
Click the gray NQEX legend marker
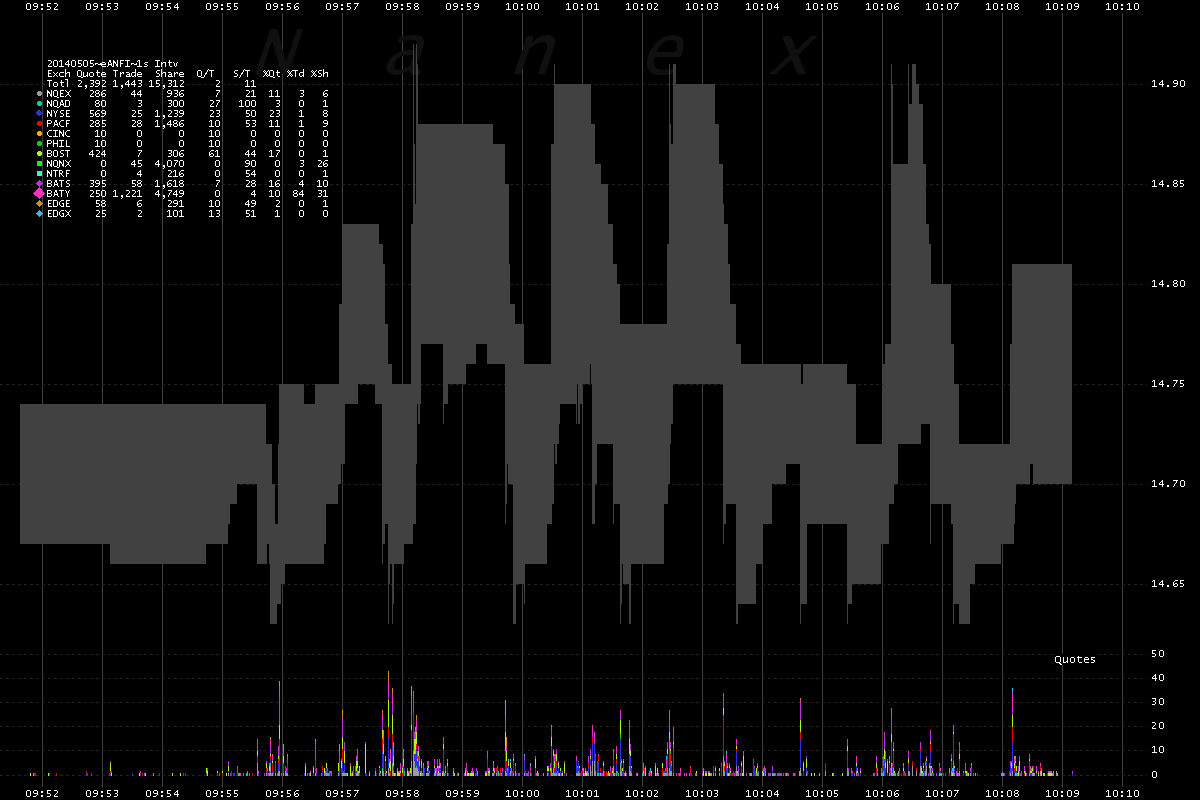(38, 93)
